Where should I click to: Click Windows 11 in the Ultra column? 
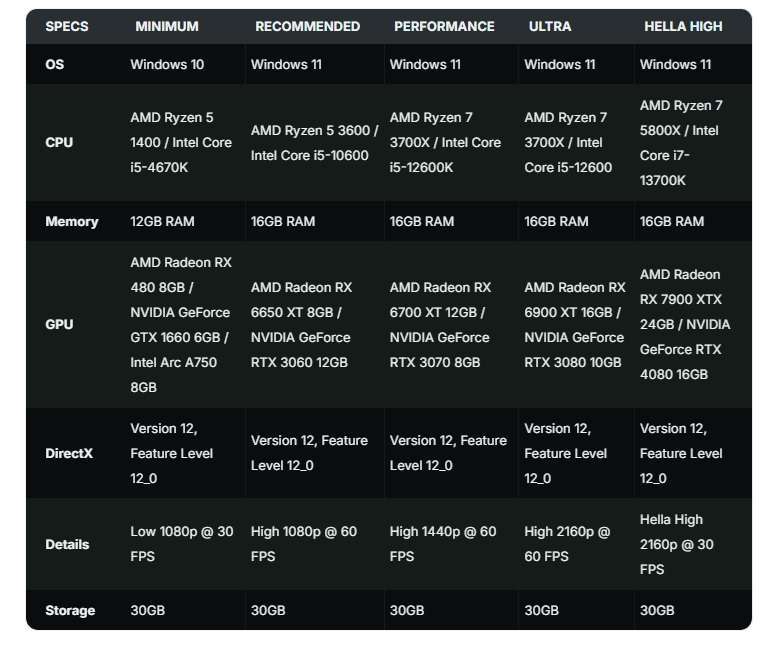560,64
